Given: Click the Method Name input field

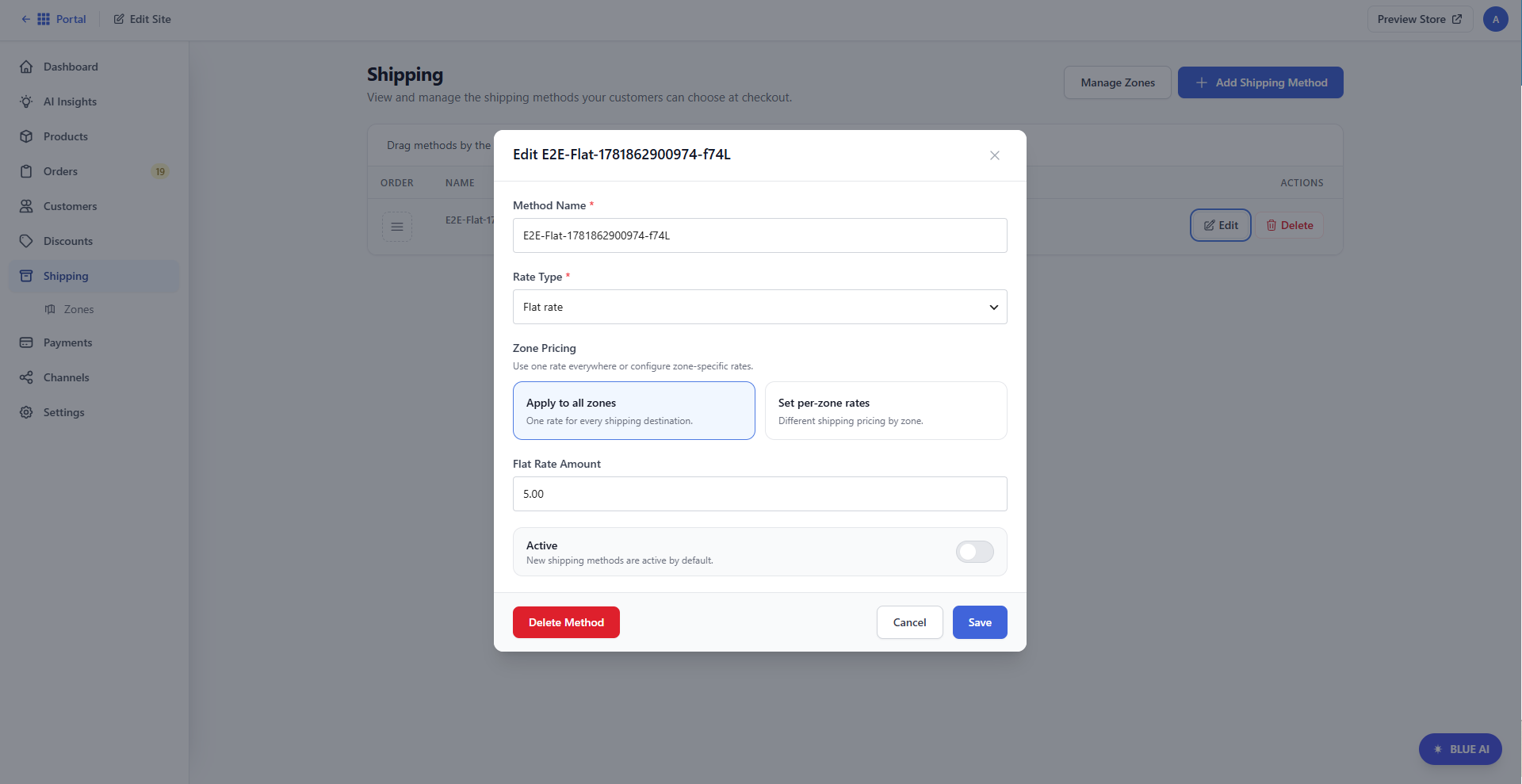Looking at the screenshot, I should point(760,235).
